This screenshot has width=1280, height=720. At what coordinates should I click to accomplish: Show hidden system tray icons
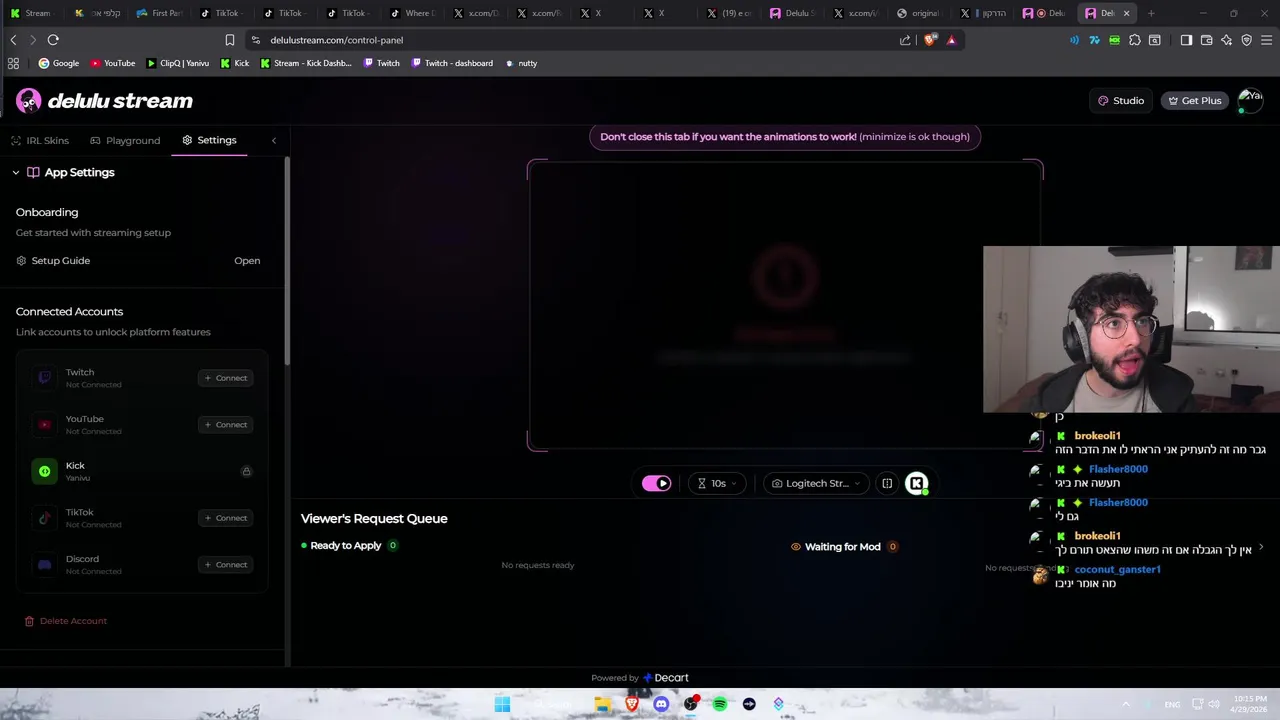[x=1126, y=704]
